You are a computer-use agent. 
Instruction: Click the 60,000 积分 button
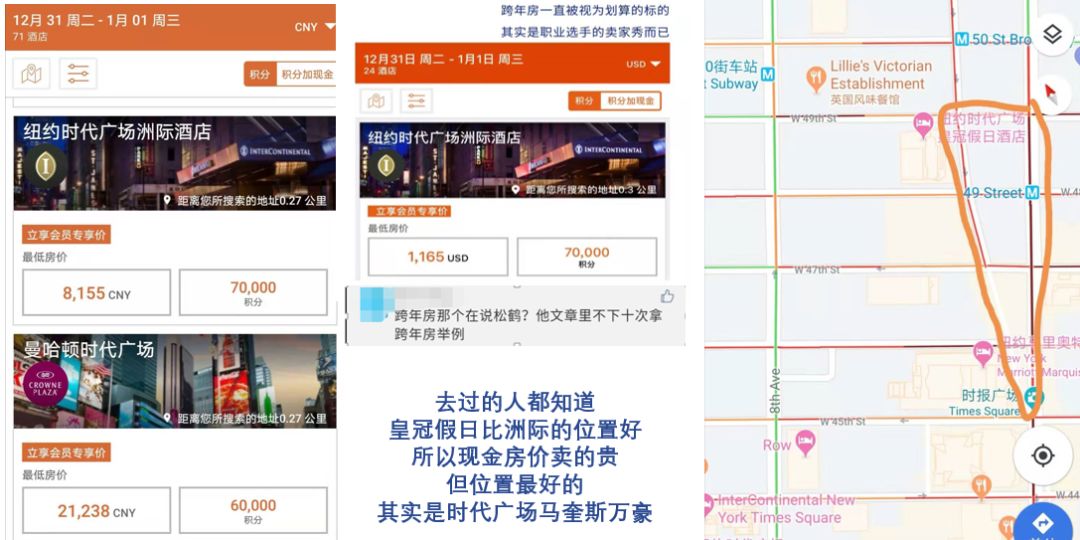(x=253, y=510)
